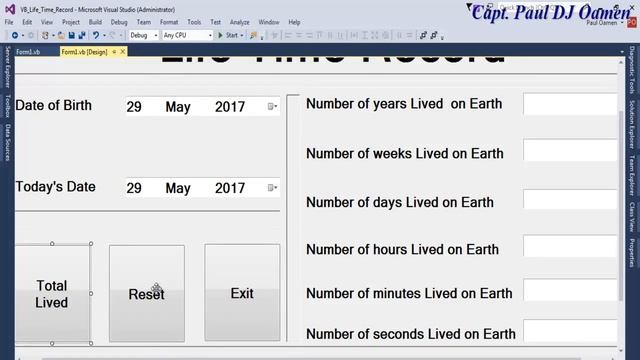
Task: Undo the last action
Action: click(x=96, y=36)
